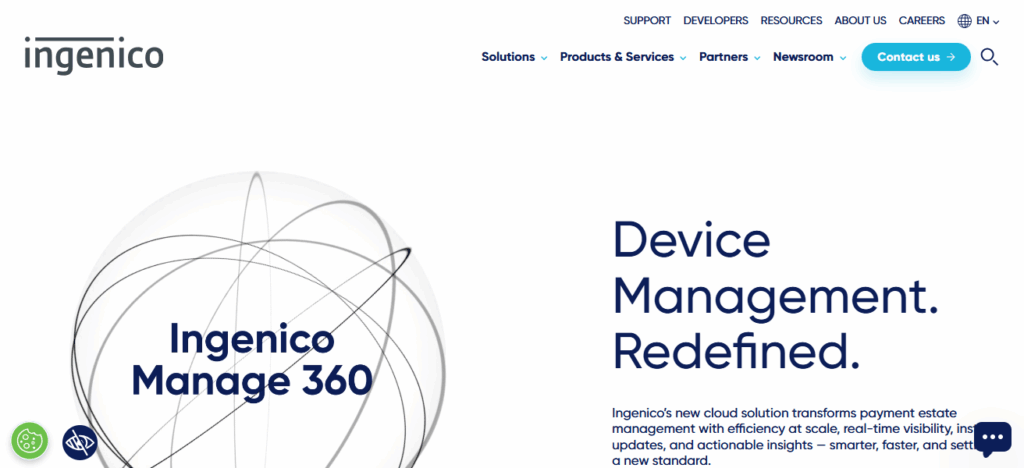Visit the Careers page
Image resolution: width=1024 pixels, height=468 pixels.
click(x=921, y=20)
